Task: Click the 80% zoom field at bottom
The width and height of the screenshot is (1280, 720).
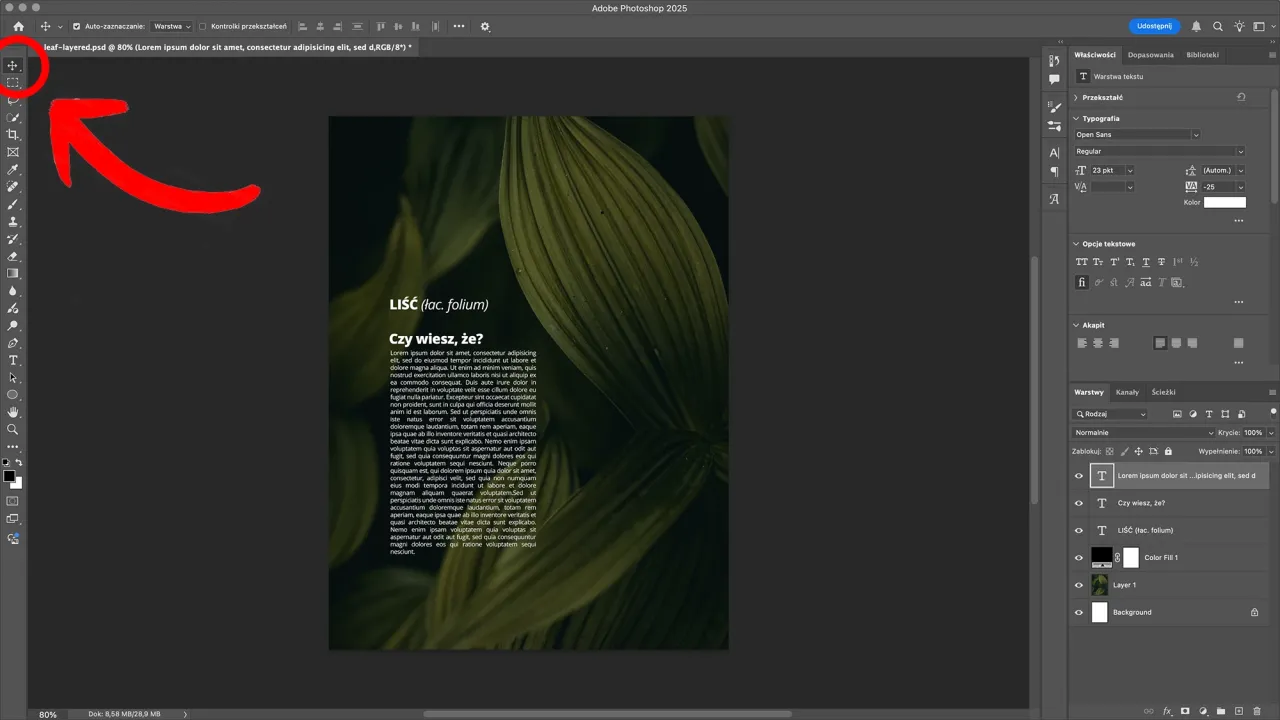Action: point(47,714)
